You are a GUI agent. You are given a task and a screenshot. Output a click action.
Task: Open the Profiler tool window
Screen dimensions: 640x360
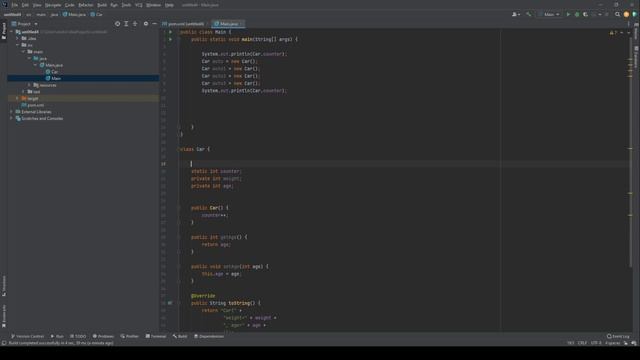(129, 336)
